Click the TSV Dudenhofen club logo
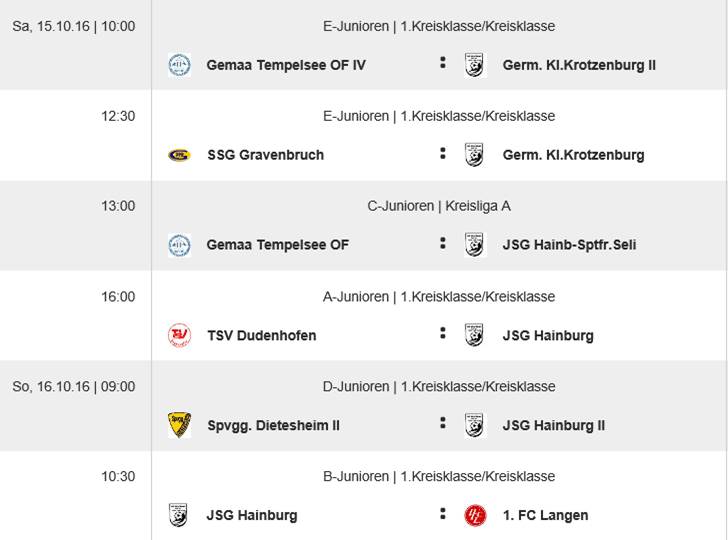The height and width of the screenshot is (540, 728). (x=179, y=335)
